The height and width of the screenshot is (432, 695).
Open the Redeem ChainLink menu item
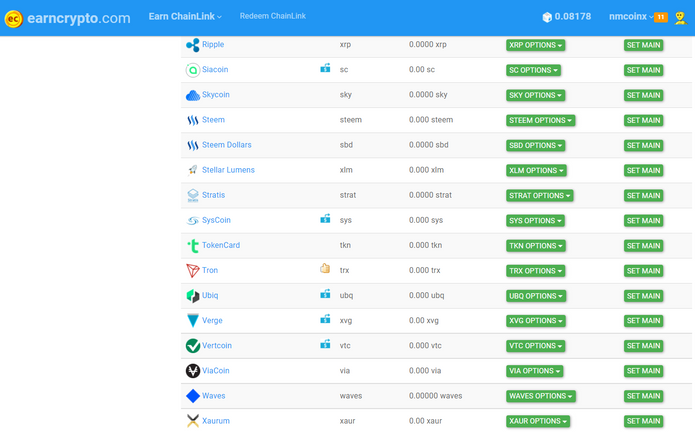coord(273,16)
